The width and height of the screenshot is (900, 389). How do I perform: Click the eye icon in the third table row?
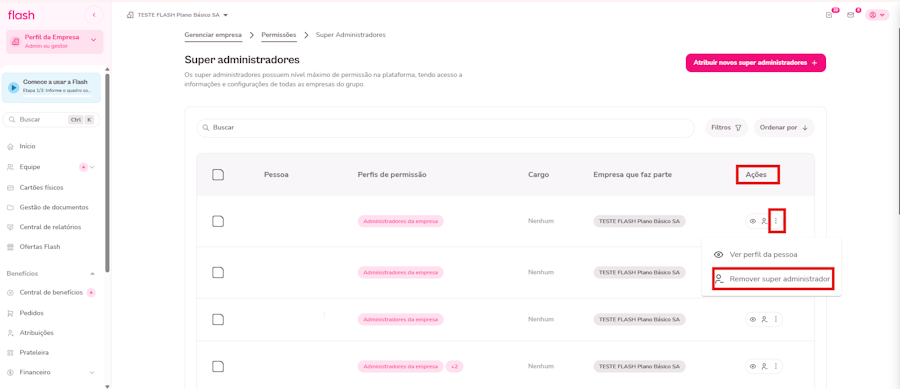[x=753, y=319]
